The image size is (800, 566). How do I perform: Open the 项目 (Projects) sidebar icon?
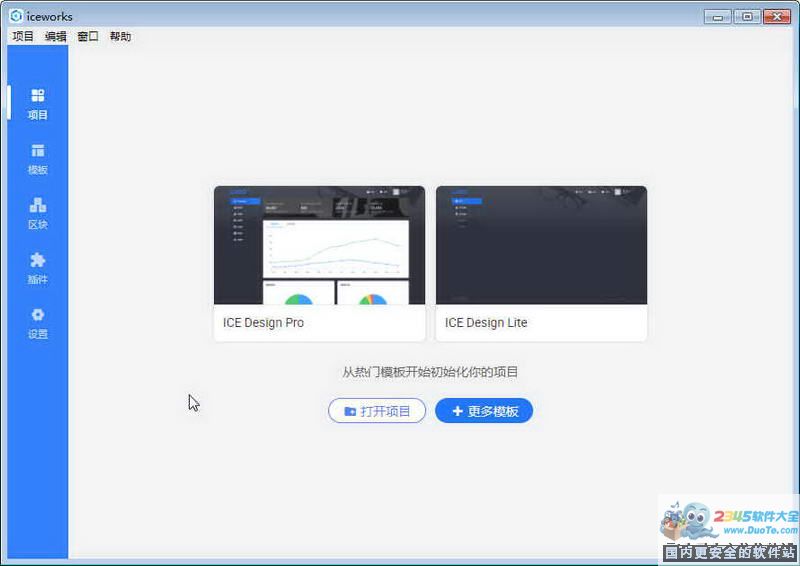click(38, 95)
